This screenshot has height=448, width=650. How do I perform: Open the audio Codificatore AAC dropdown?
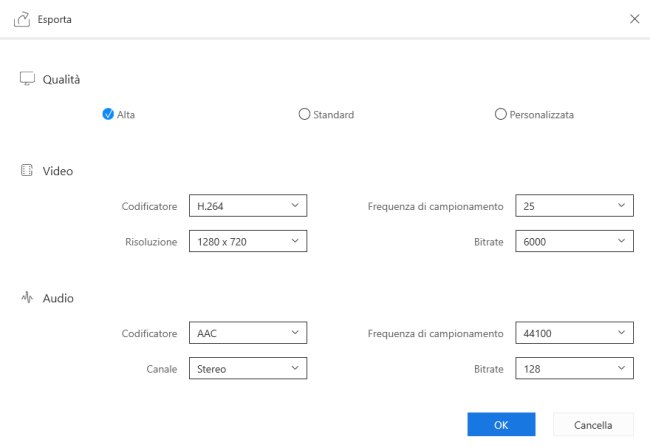248,333
